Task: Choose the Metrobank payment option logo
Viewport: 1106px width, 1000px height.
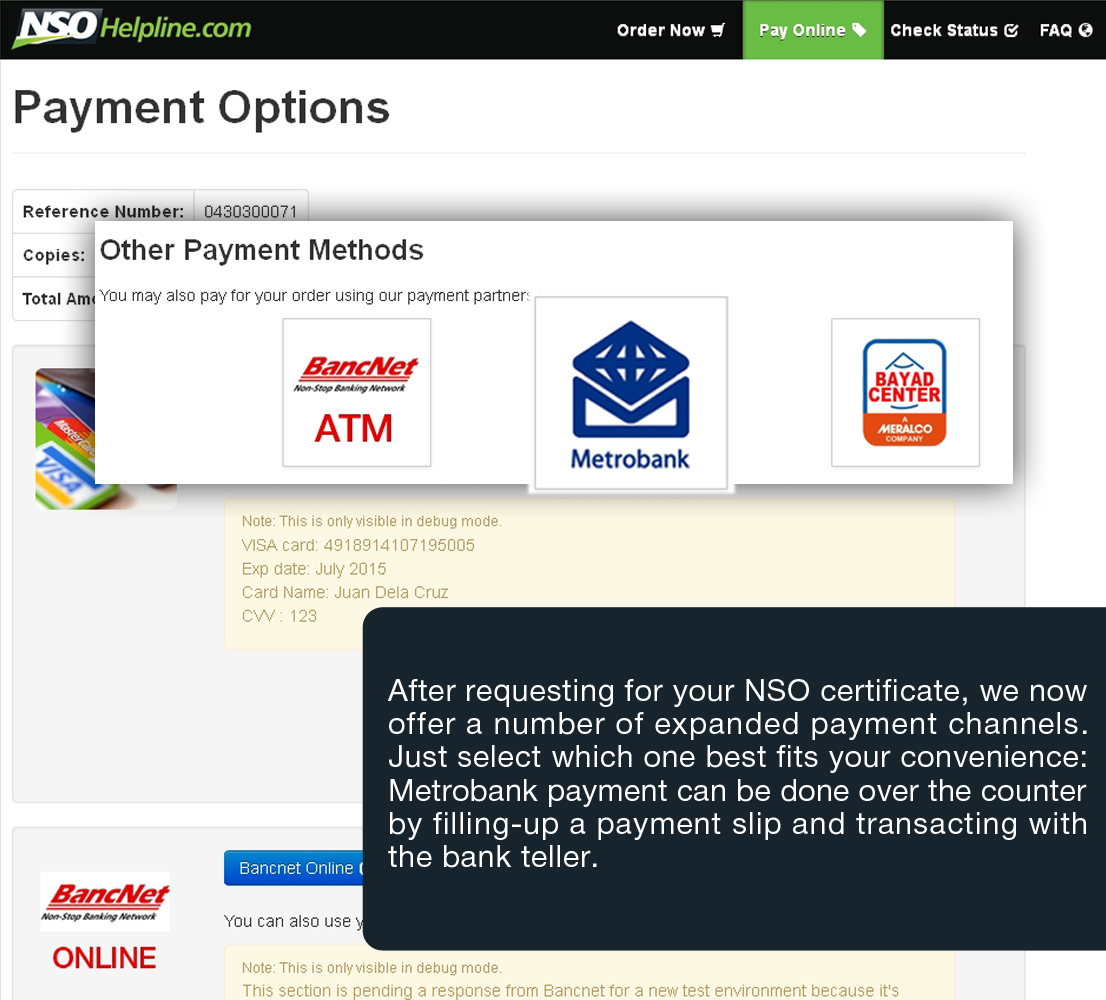Action: [x=631, y=394]
